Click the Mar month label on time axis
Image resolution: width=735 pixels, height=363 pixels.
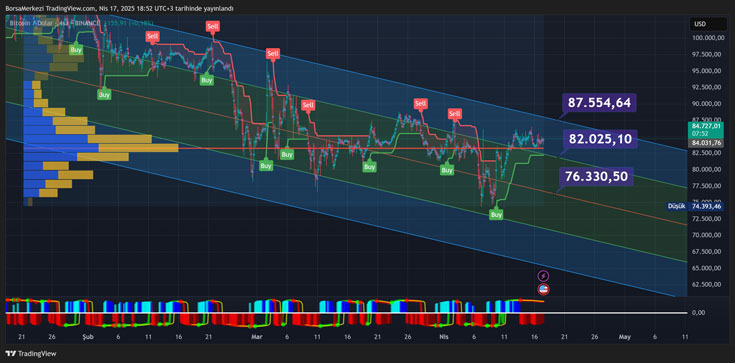(x=257, y=337)
